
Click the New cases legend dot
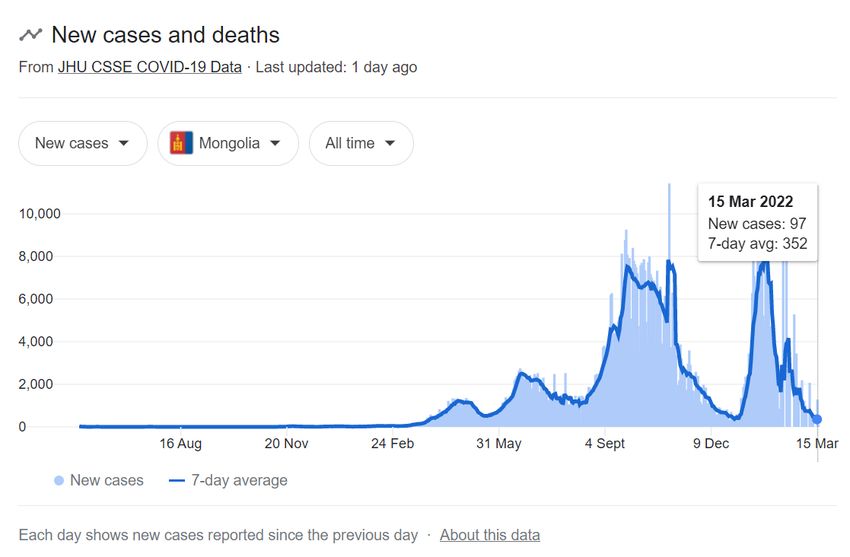pyautogui.click(x=59, y=481)
